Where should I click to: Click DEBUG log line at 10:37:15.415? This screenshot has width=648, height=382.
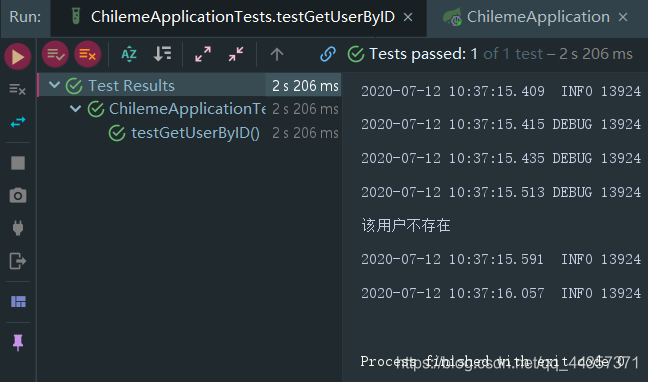[x=501, y=124]
